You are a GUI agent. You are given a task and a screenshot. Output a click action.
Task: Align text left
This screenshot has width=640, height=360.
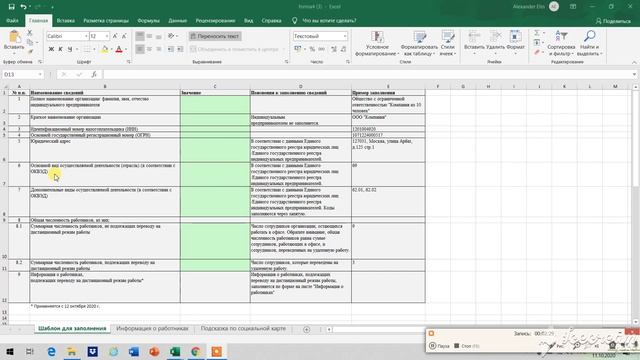point(140,49)
